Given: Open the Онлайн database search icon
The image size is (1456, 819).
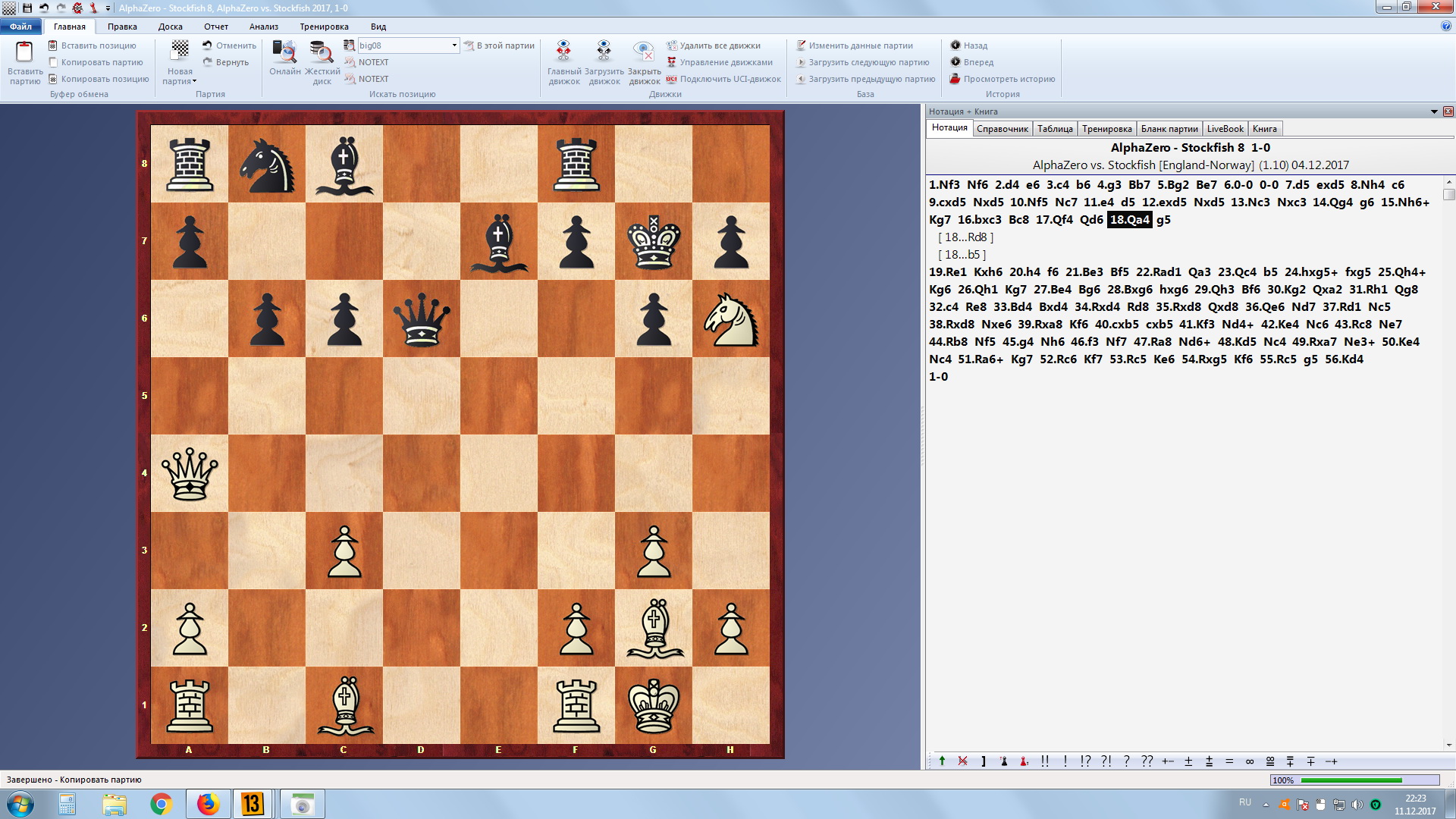Looking at the screenshot, I should pos(284,53).
